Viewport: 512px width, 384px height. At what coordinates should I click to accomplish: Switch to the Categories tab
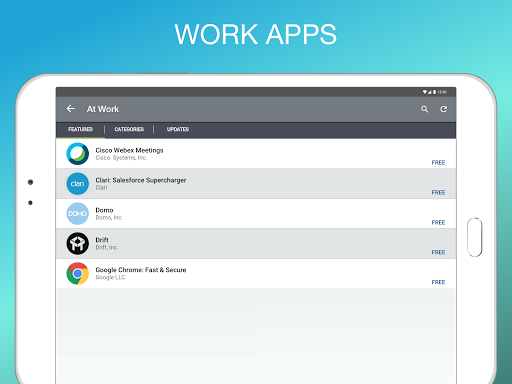[x=129, y=129]
